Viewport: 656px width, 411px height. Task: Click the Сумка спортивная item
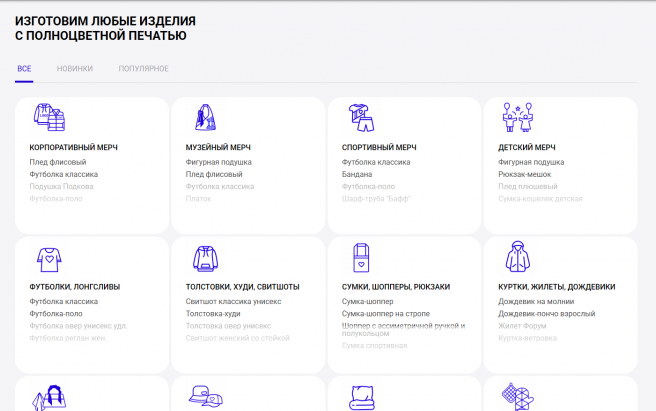pyautogui.click(x=374, y=345)
